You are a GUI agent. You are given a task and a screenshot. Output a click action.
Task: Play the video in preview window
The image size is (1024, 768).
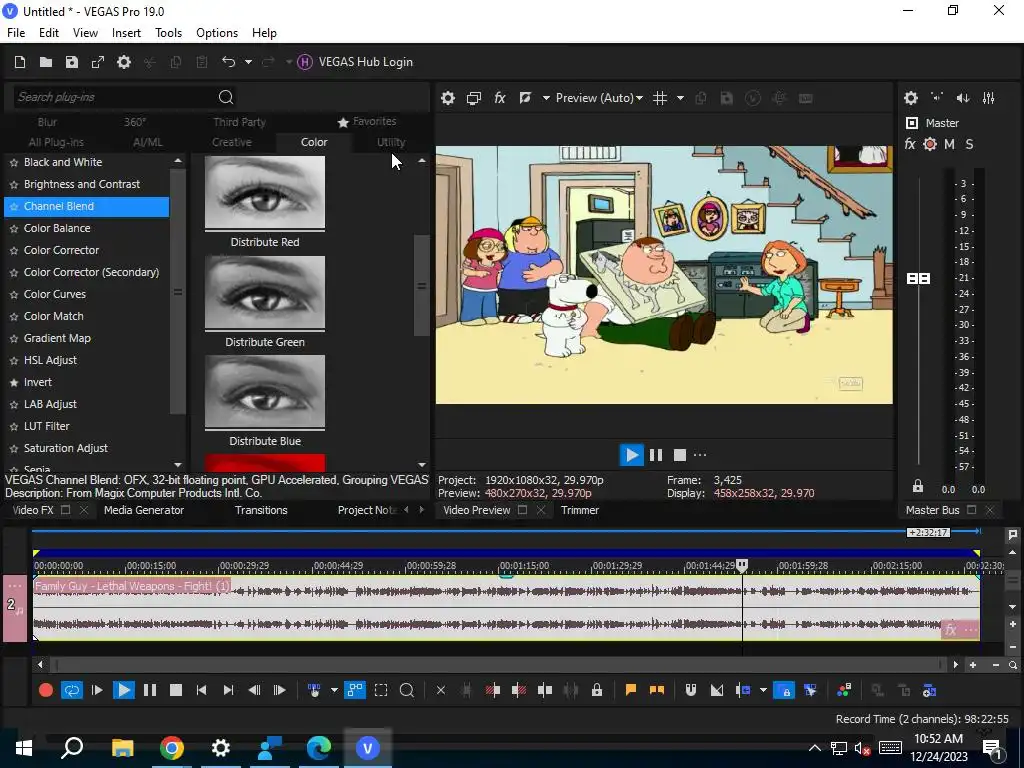[631, 455]
